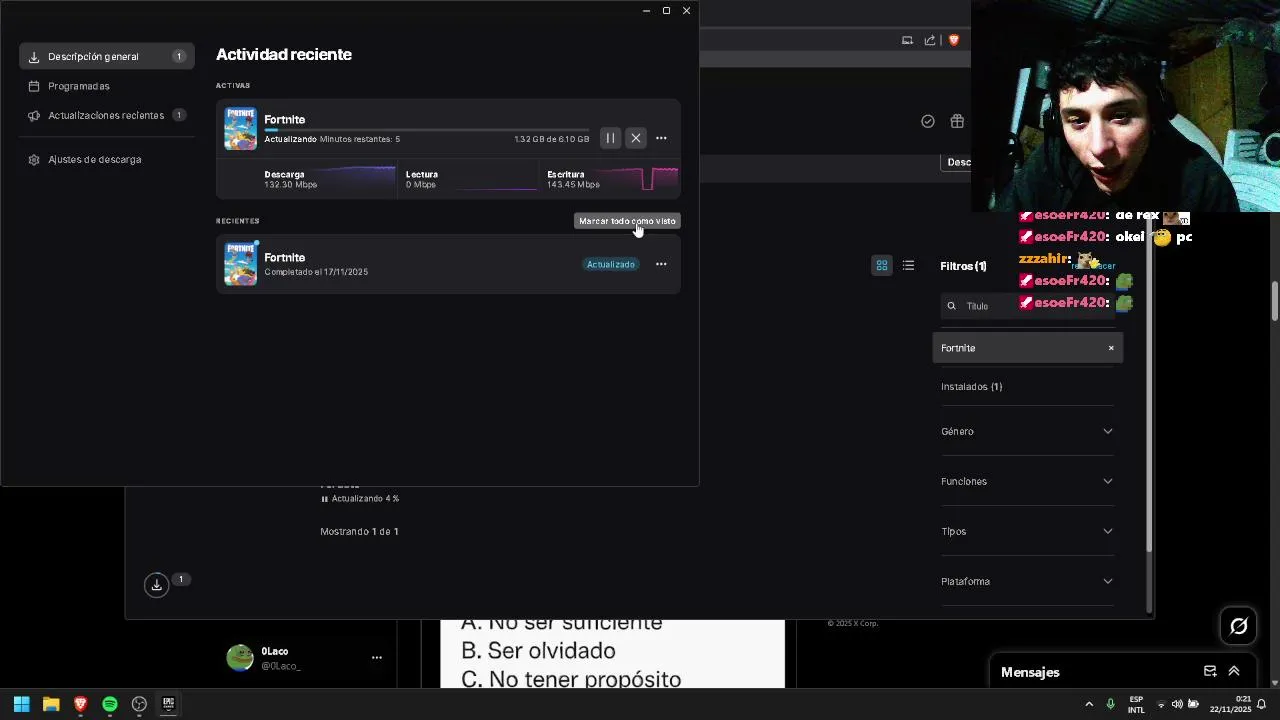Image resolution: width=1280 pixels, height=720 pixels.
Task: Open the Windows Start menu
Action: pos(21,704)
